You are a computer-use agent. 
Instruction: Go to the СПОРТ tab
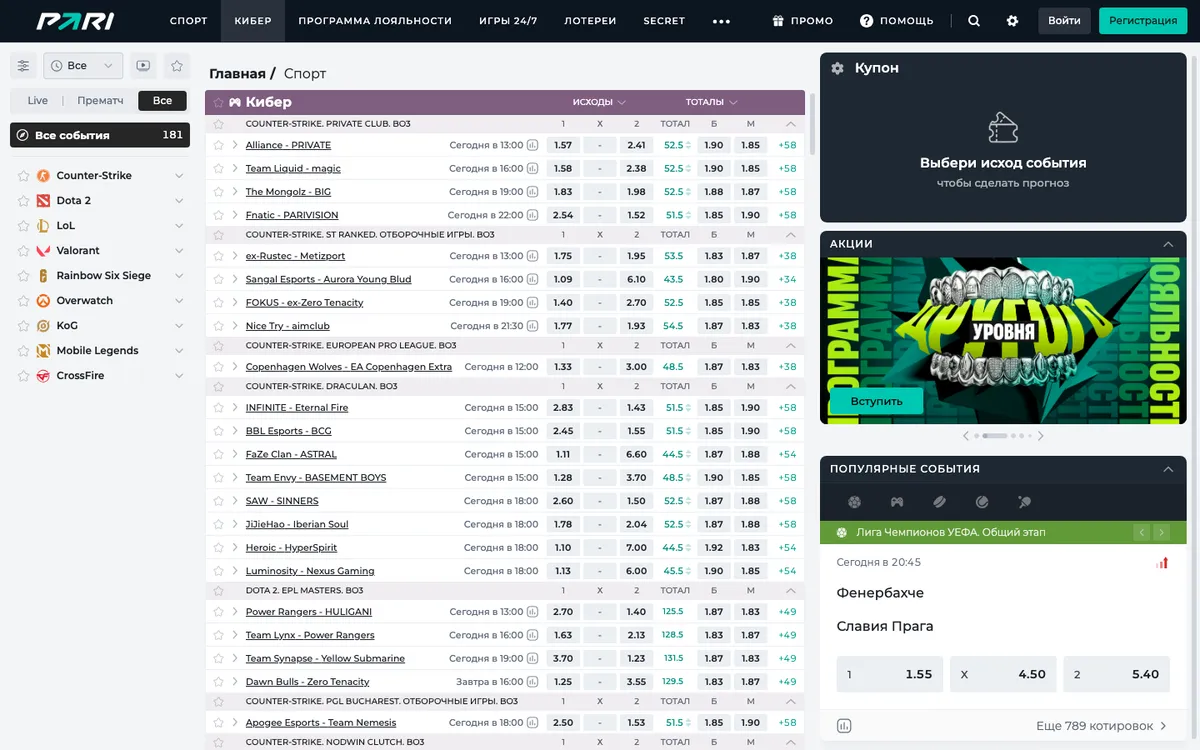click(189, 21)
